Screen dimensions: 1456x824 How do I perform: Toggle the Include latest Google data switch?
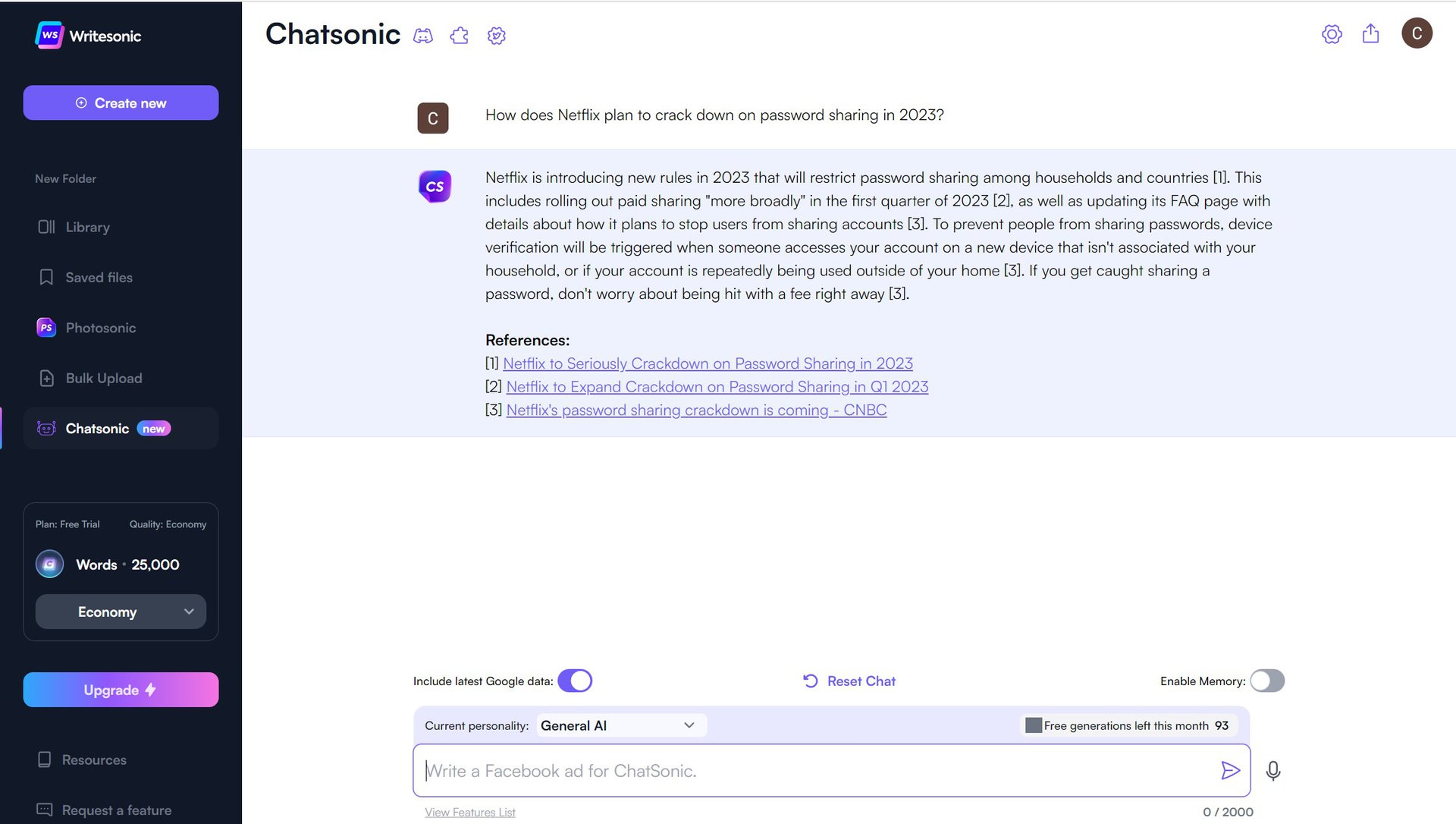[x=576, y=680]
